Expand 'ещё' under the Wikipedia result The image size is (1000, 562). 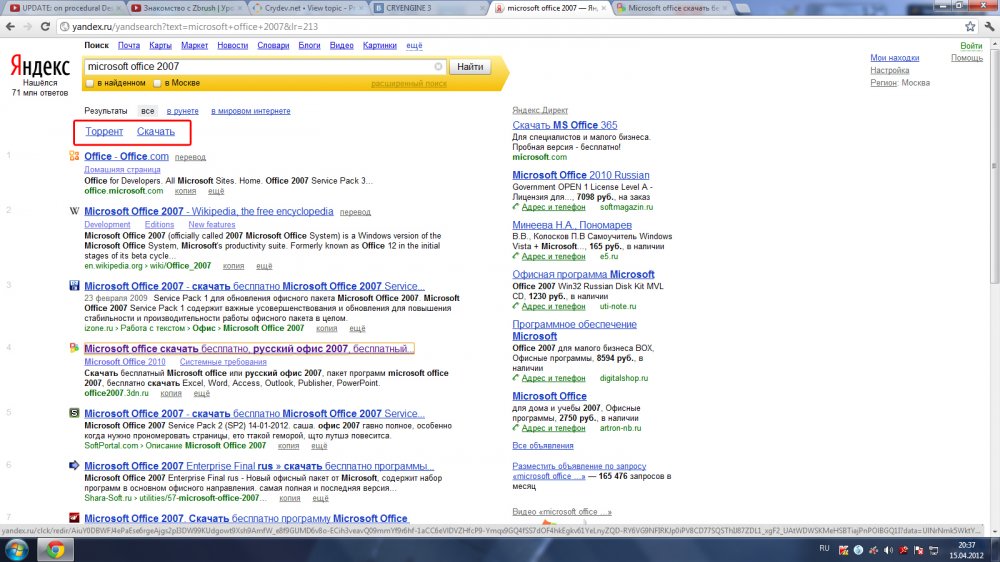point(264,266)
